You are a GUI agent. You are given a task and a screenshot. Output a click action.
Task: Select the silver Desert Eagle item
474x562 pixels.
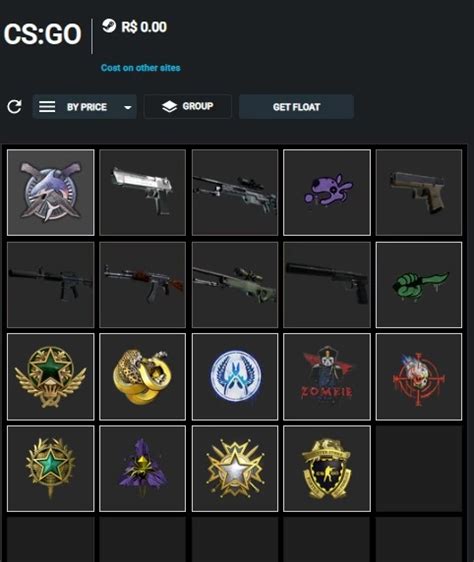coord(143,192)
